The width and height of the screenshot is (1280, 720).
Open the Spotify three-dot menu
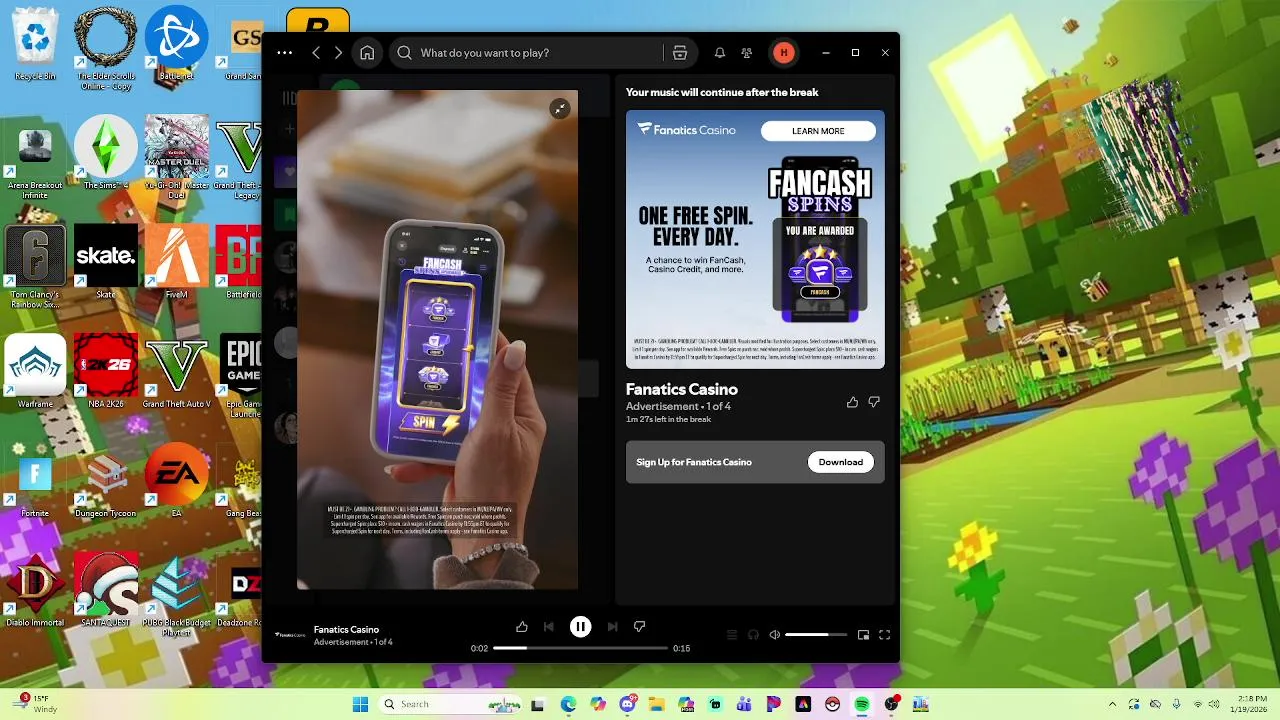(285, 53)
